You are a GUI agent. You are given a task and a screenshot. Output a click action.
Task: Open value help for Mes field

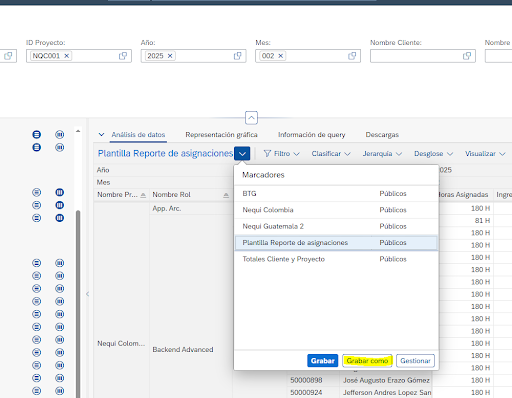coord(352,56)
